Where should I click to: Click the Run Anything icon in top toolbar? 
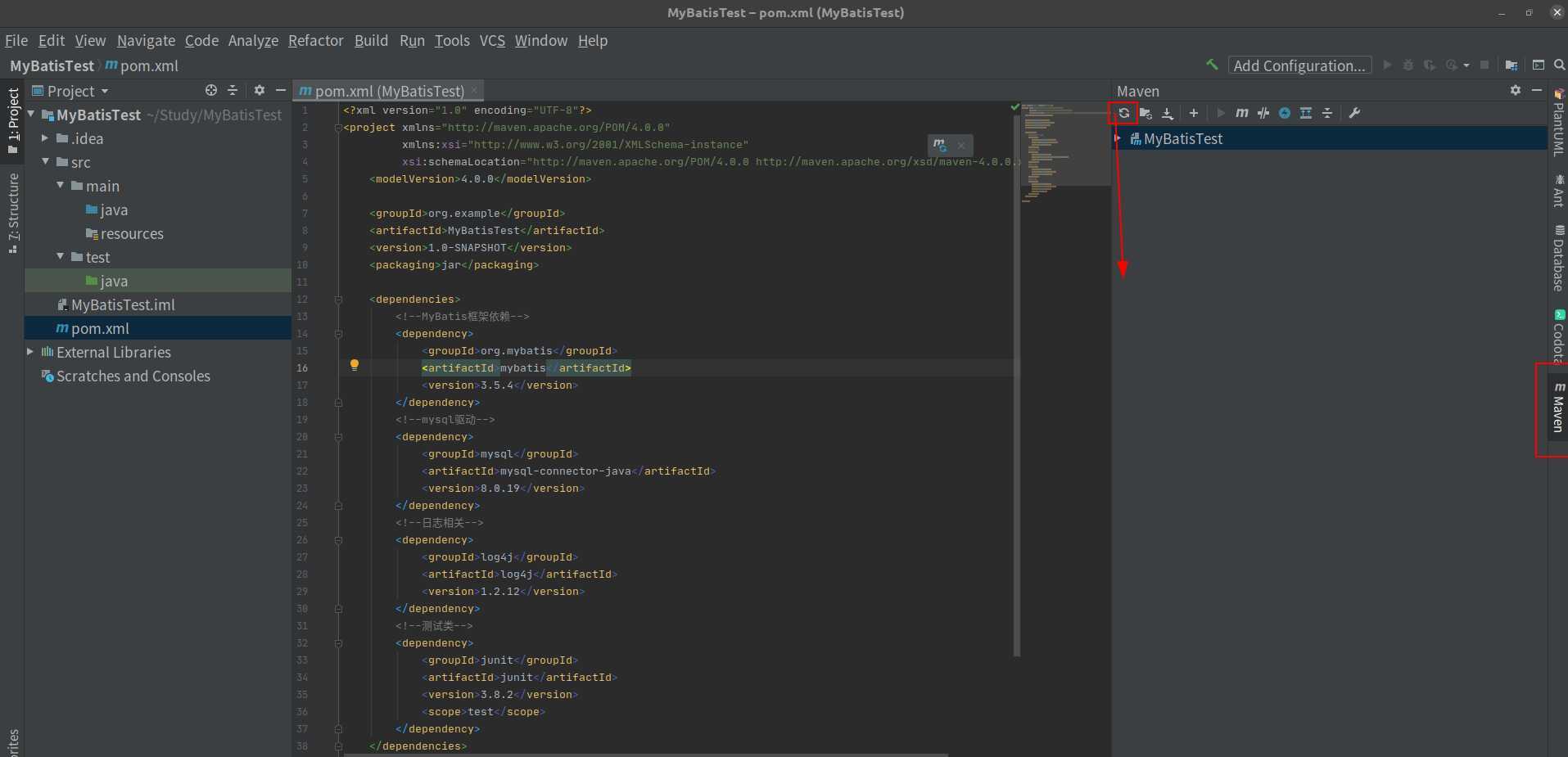point(1539,65)
